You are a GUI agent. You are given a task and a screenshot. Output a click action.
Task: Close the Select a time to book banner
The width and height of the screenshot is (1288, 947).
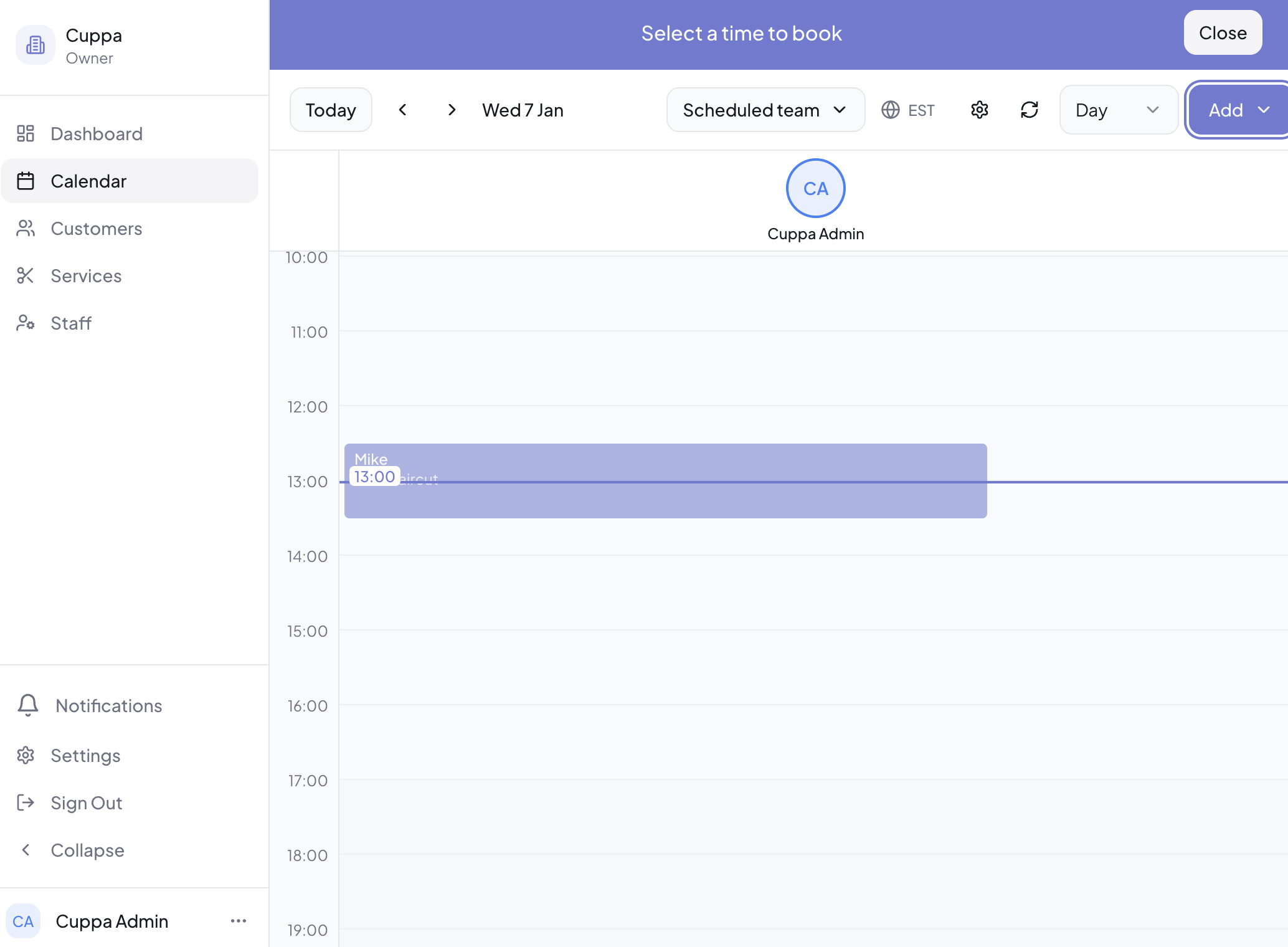[1223, 32]
